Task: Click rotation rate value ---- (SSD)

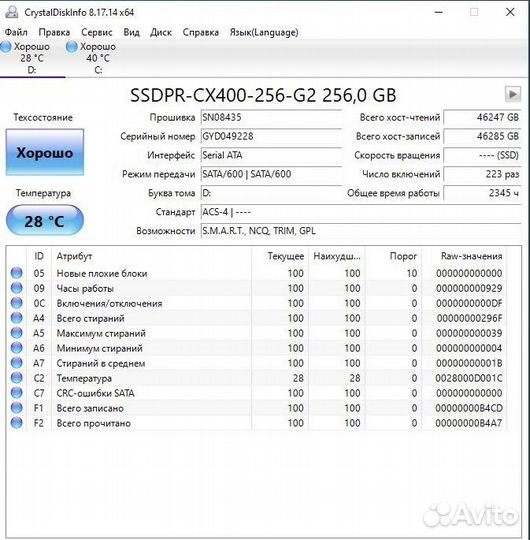Action: (x=482, y=155)
